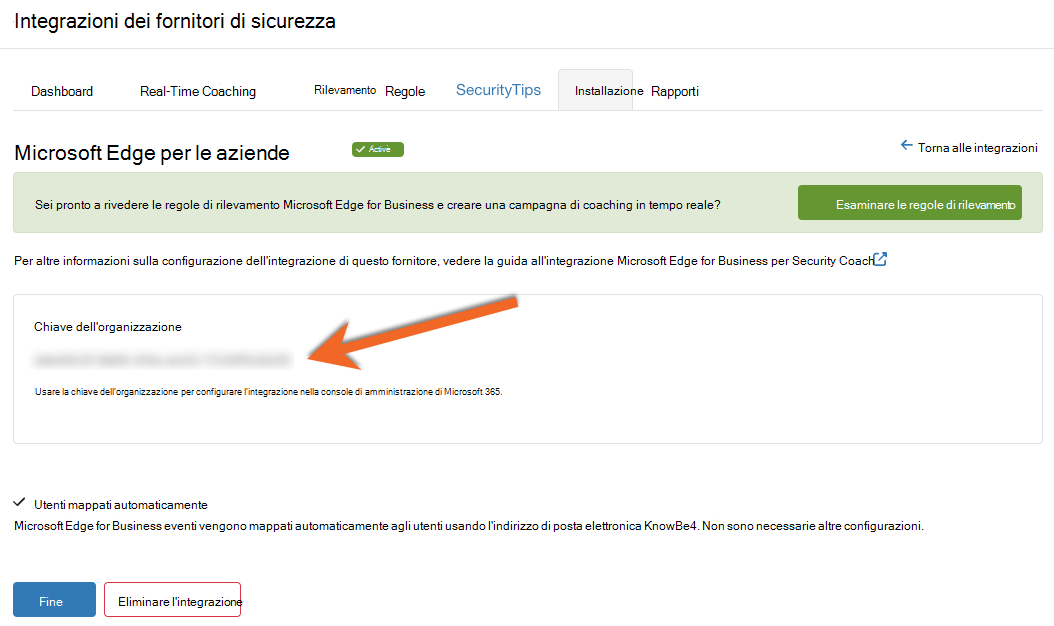
Task: Click the Integrazioni dei fornitori di sicurezza title
Action: pos(175,21)
